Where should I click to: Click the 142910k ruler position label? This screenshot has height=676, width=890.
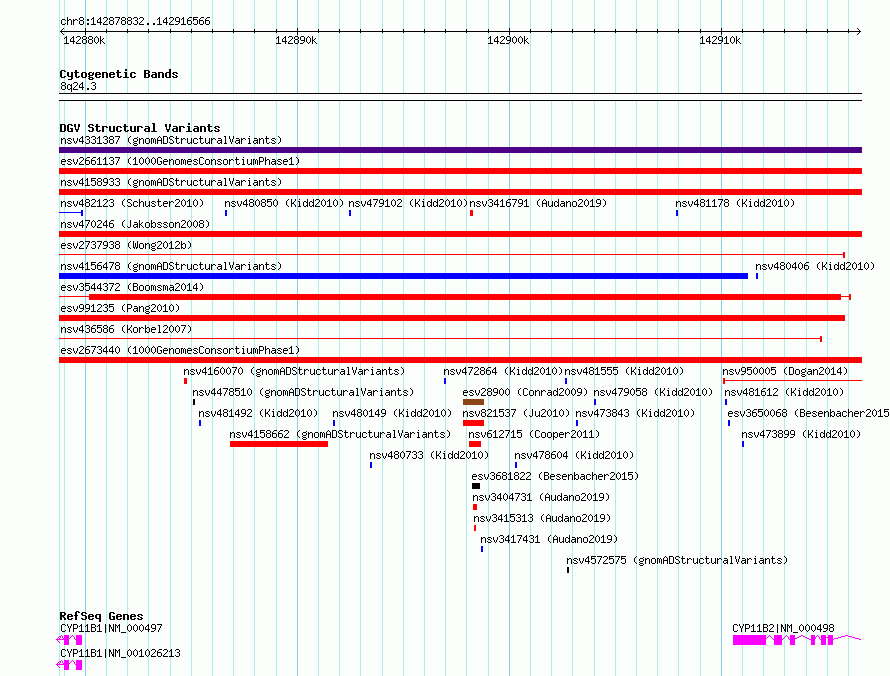pos(720,40)
